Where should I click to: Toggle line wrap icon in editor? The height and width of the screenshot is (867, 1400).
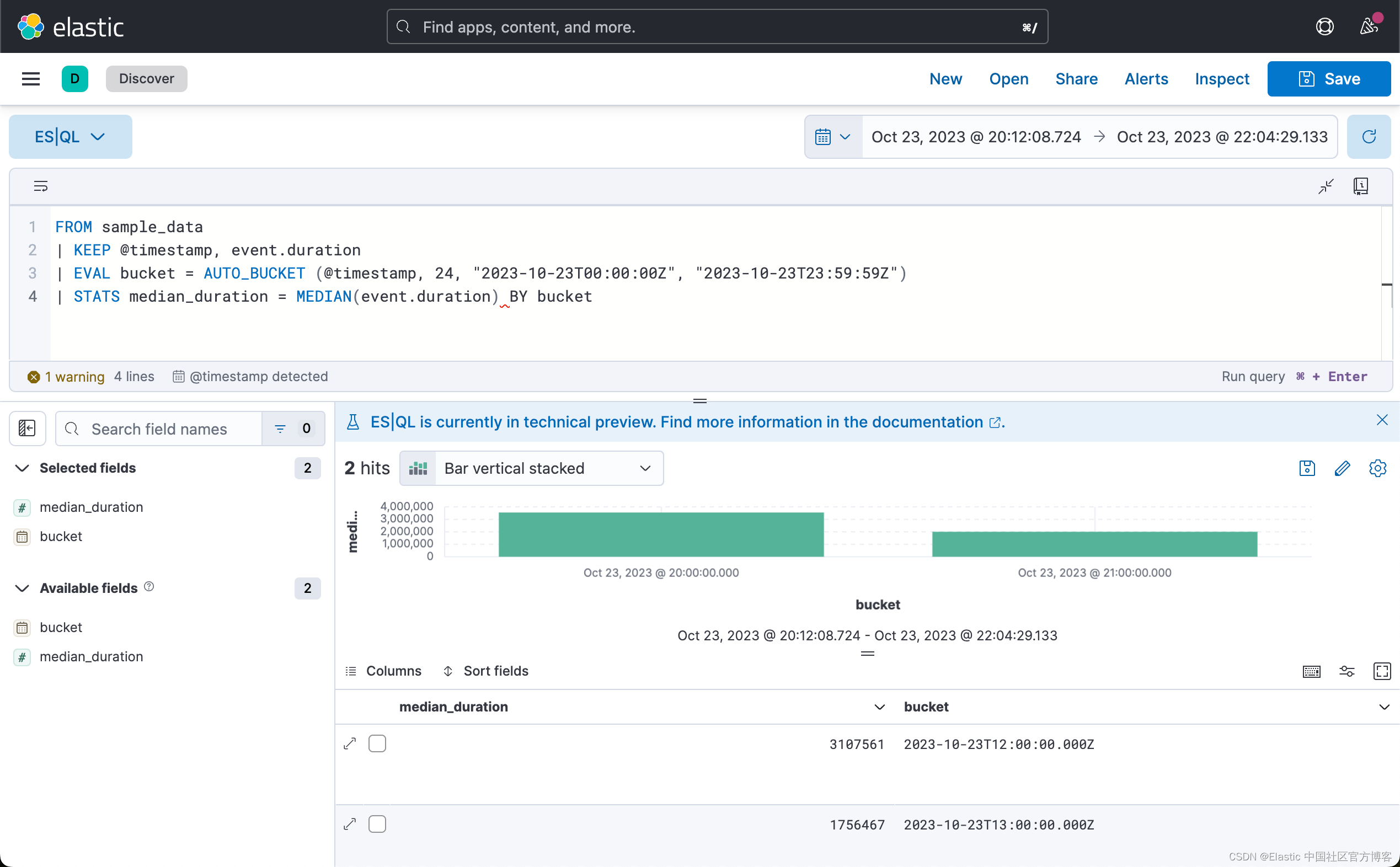coord(41,186)
